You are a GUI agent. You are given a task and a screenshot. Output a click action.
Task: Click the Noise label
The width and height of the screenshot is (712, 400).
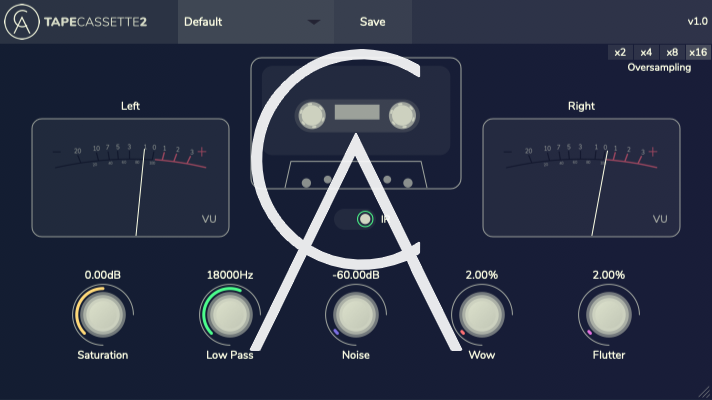(x=356, y=355)
